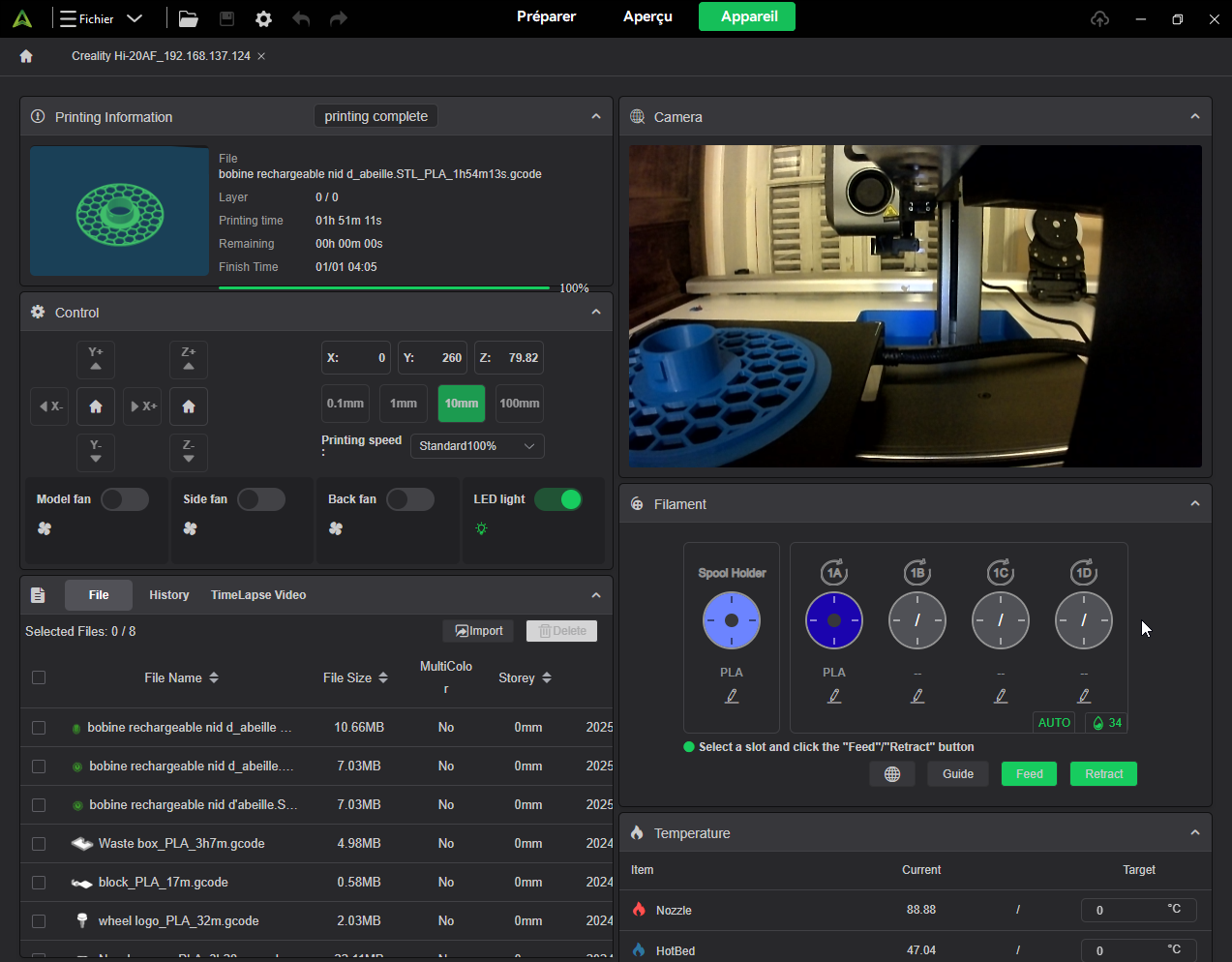1232x962 pixels.
Task: Click the nozzle target temperature field
Action: point(1123,910)
